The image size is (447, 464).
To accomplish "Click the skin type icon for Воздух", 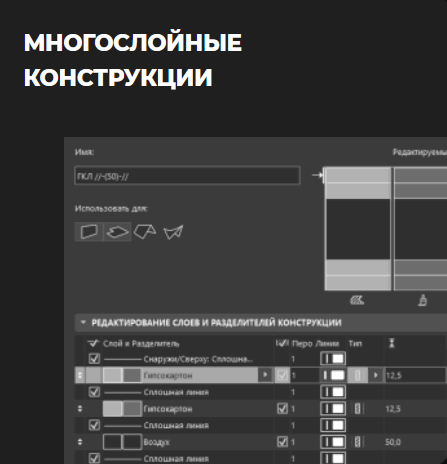I will [358, 442].
